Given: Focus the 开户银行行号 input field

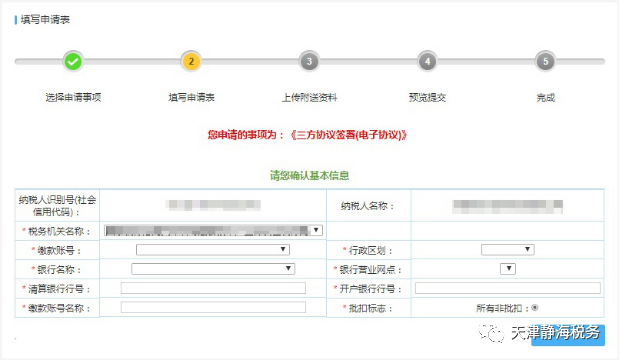Looking at the screenshot, I should coord(508,288).
